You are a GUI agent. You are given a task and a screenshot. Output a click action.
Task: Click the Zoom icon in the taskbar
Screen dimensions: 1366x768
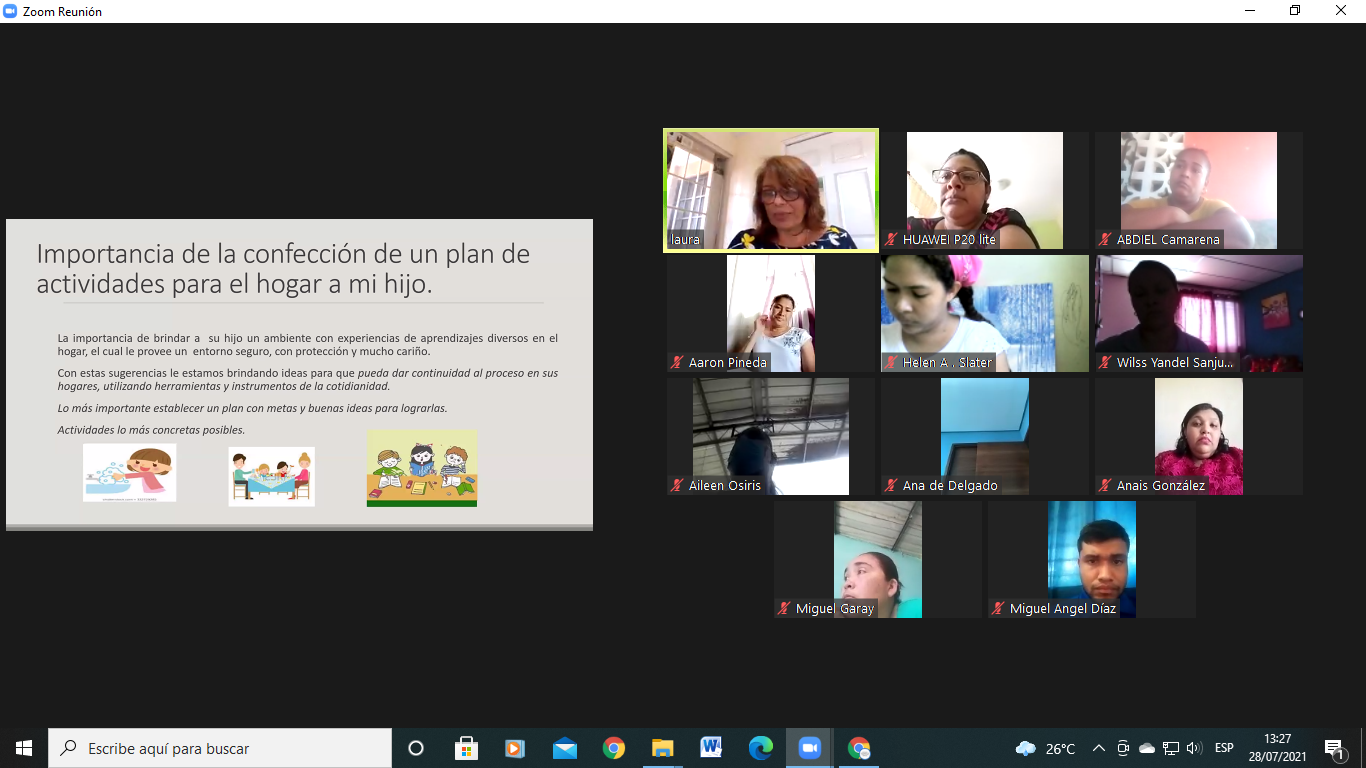click(809, 748)
